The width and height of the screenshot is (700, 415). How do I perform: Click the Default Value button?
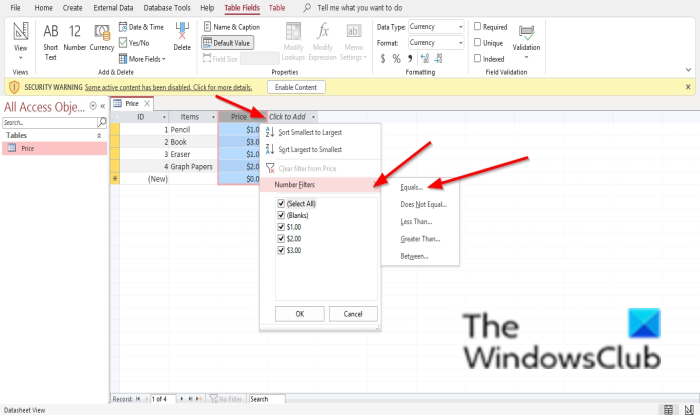[x=228, y=43]
